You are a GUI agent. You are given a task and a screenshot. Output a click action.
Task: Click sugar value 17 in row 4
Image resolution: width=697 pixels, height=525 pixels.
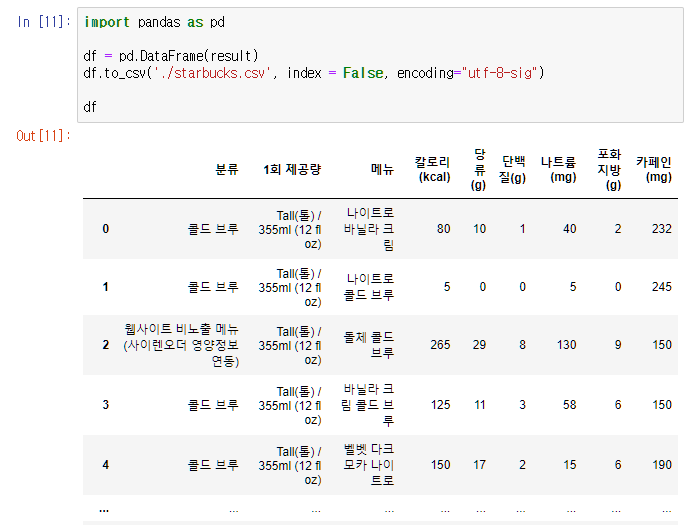click(x=480, y=465)
